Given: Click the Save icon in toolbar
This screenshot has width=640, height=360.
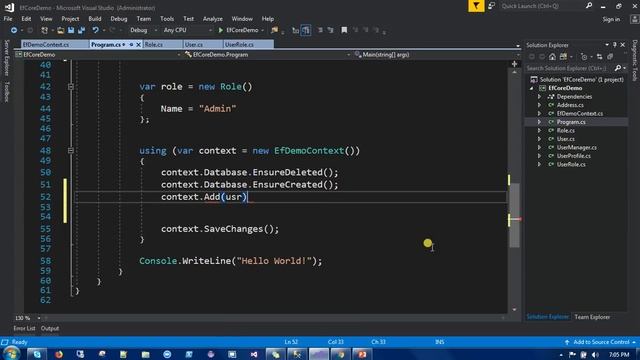Looking at the screenshot, I should click(71, 30).
